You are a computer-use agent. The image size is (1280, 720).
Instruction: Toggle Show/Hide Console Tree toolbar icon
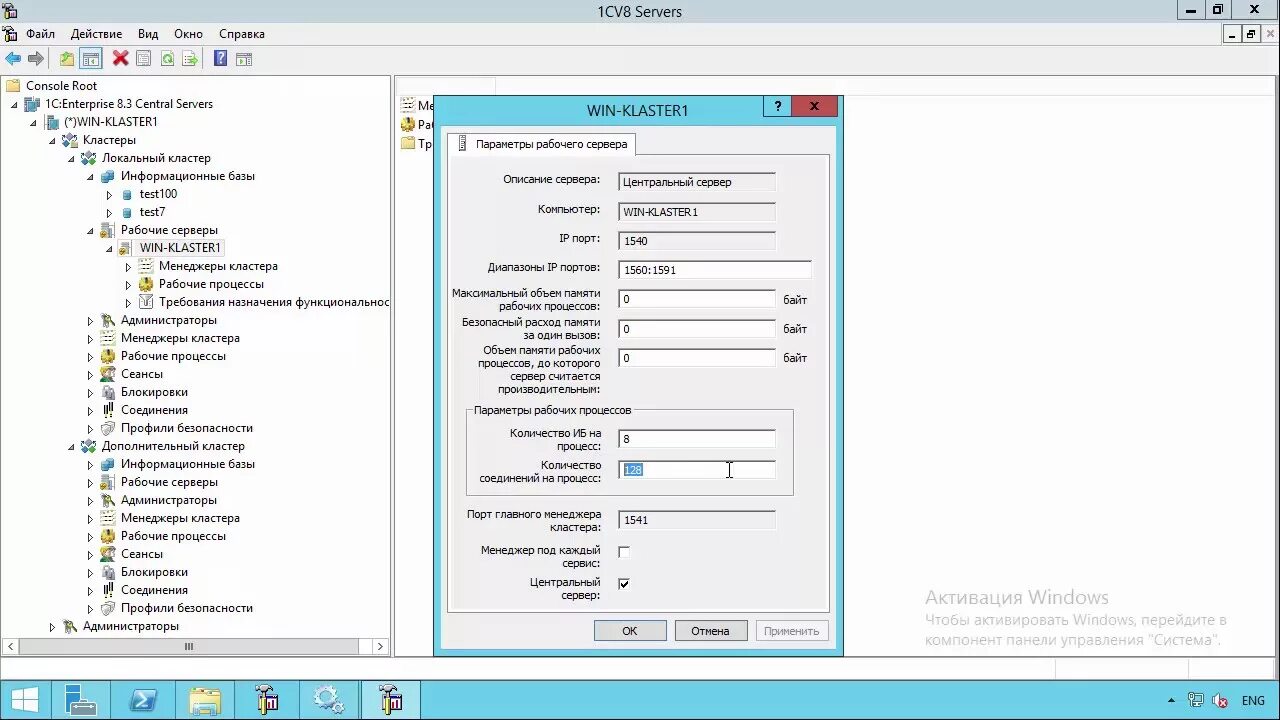click(91, 59)
